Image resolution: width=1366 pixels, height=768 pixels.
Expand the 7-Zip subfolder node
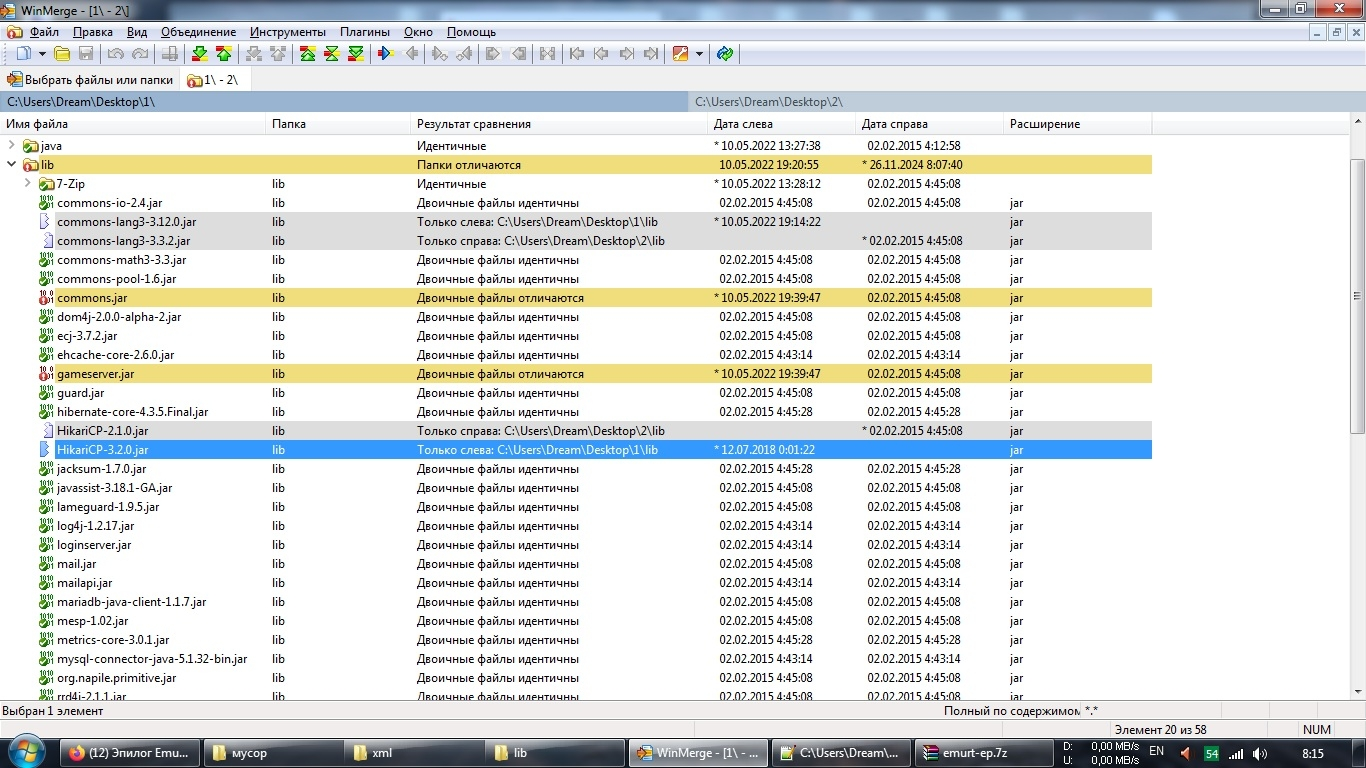click(28, 184)
